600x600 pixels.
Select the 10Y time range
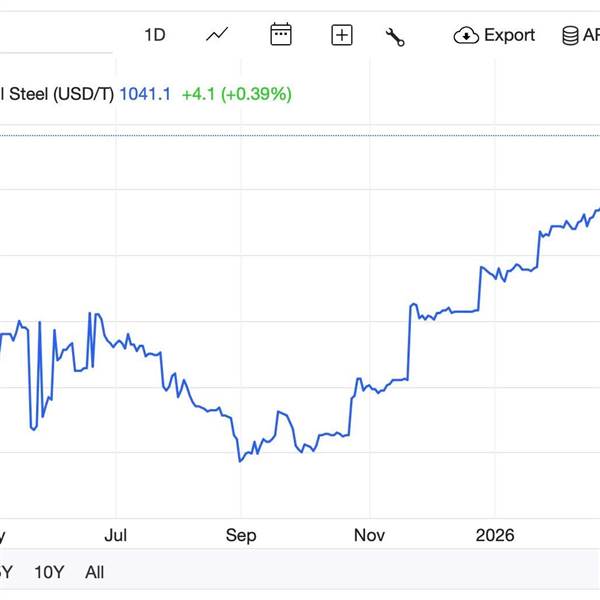(49, 572)
